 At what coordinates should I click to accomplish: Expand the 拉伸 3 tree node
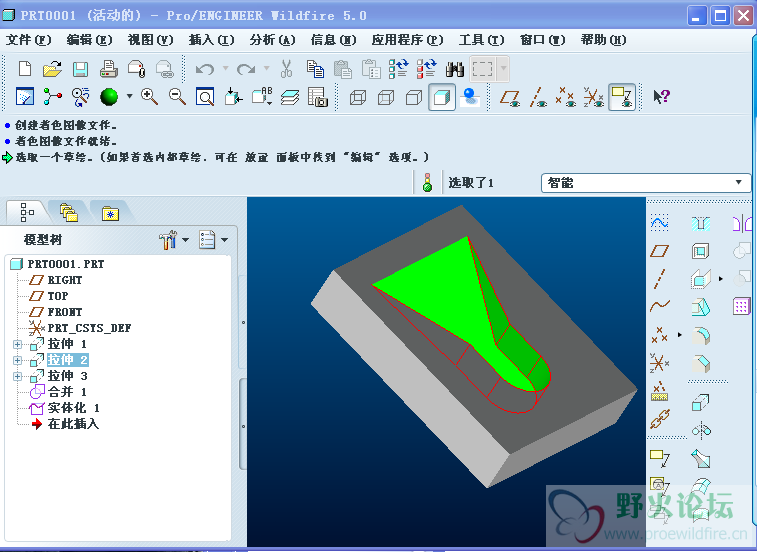[x=17, y=376]
